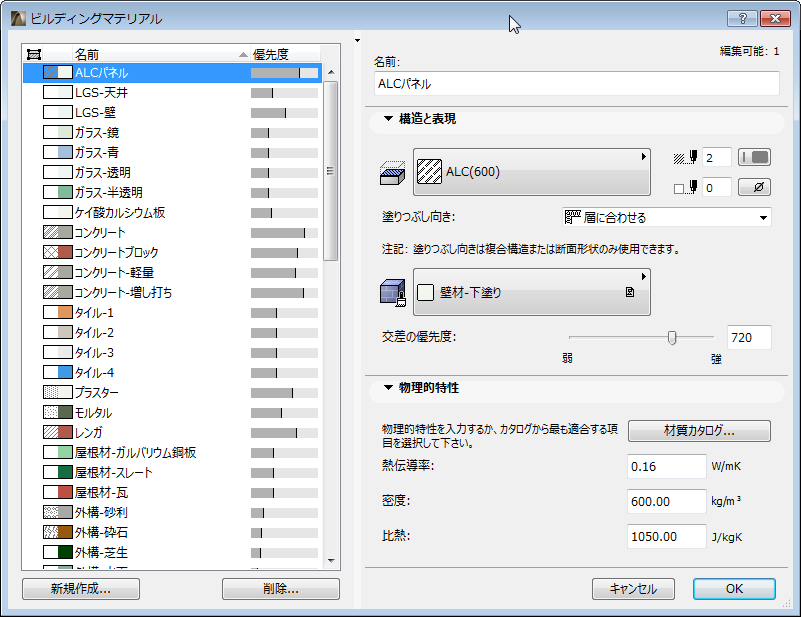This screenshot has width=801, height=617.
Task: Click the panel collapse arrow above divider
Action: point(358,40)
